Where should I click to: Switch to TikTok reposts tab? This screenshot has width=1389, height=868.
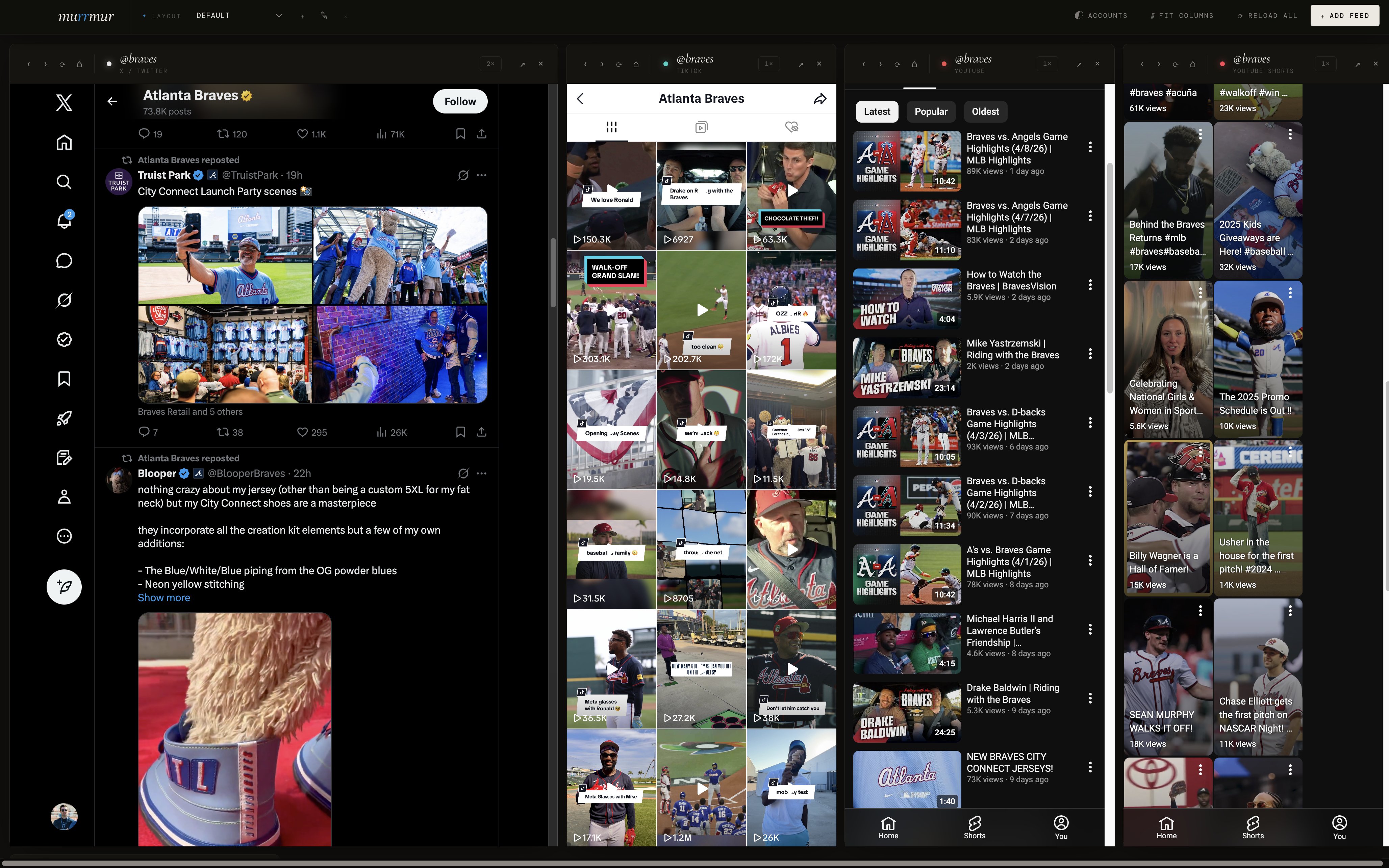coord(701,127)
